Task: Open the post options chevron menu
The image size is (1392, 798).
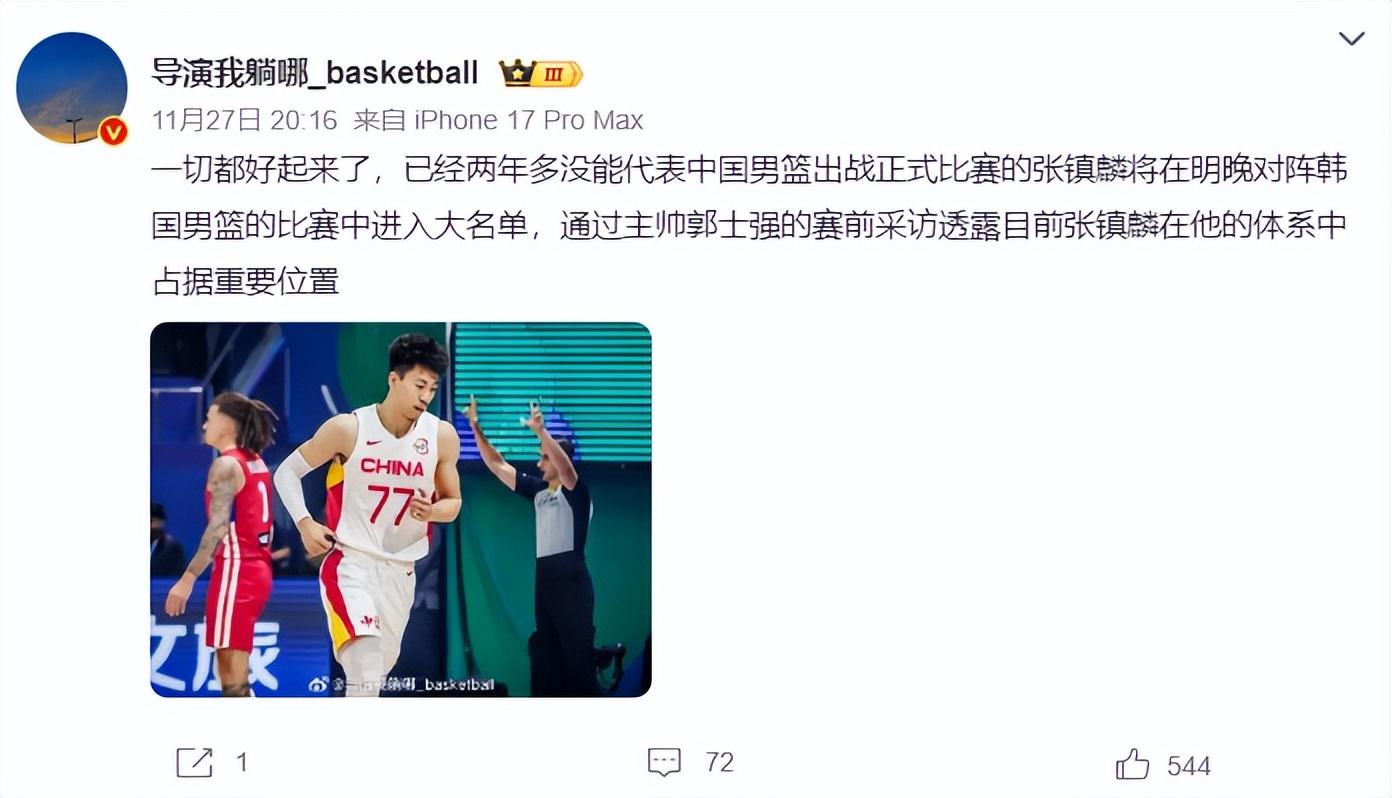Action: click(x=1351, y=39)
